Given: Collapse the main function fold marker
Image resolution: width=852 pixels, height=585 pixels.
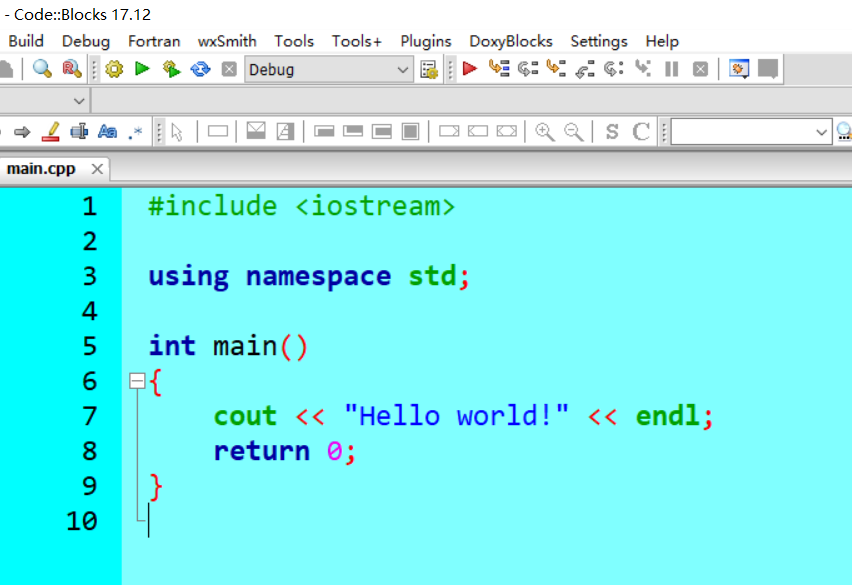Looking at the screenshot, I should pyautogui.click(x=137, y=381).
